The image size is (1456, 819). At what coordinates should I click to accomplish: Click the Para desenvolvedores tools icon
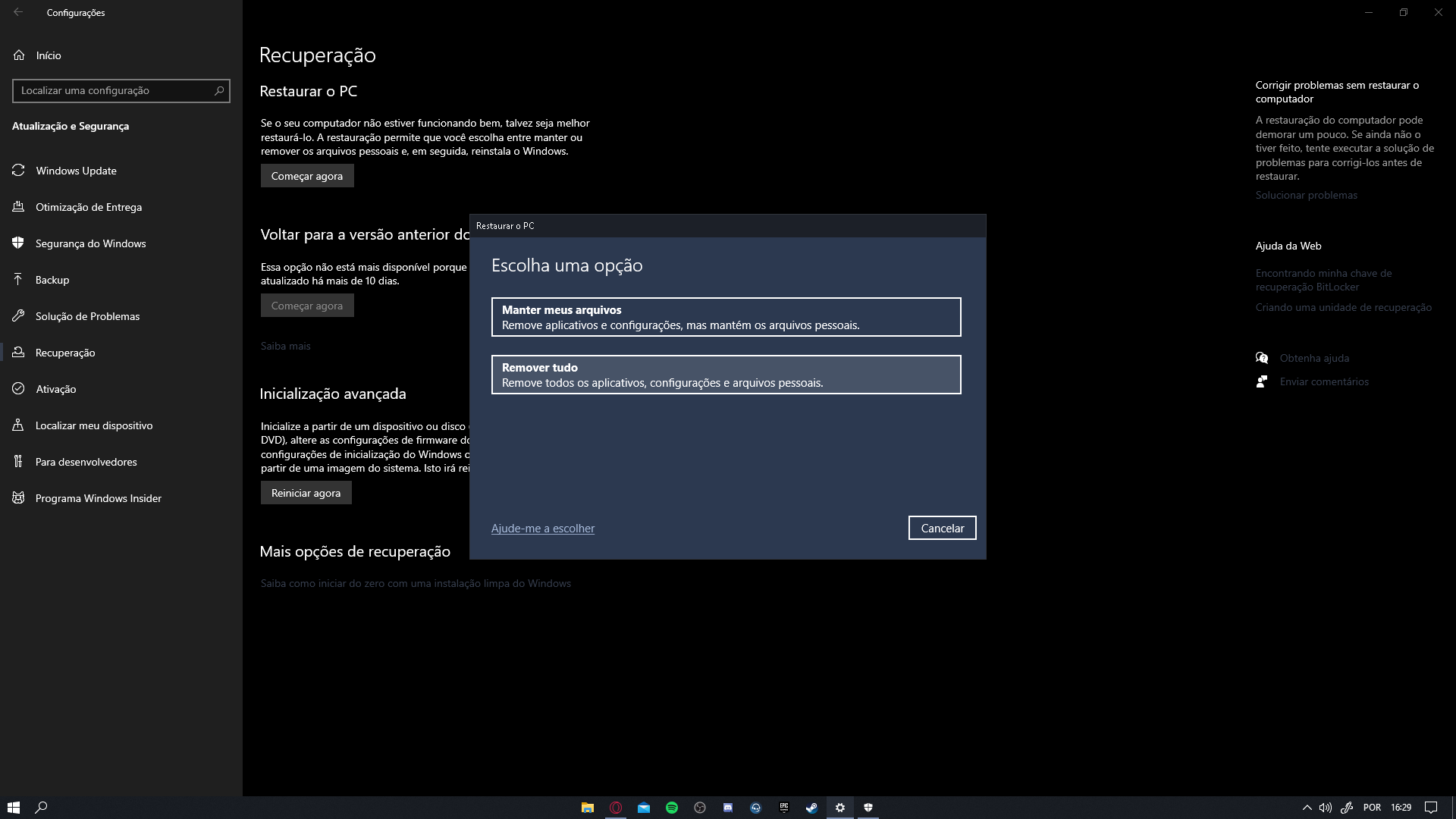(x=18, y=462)
